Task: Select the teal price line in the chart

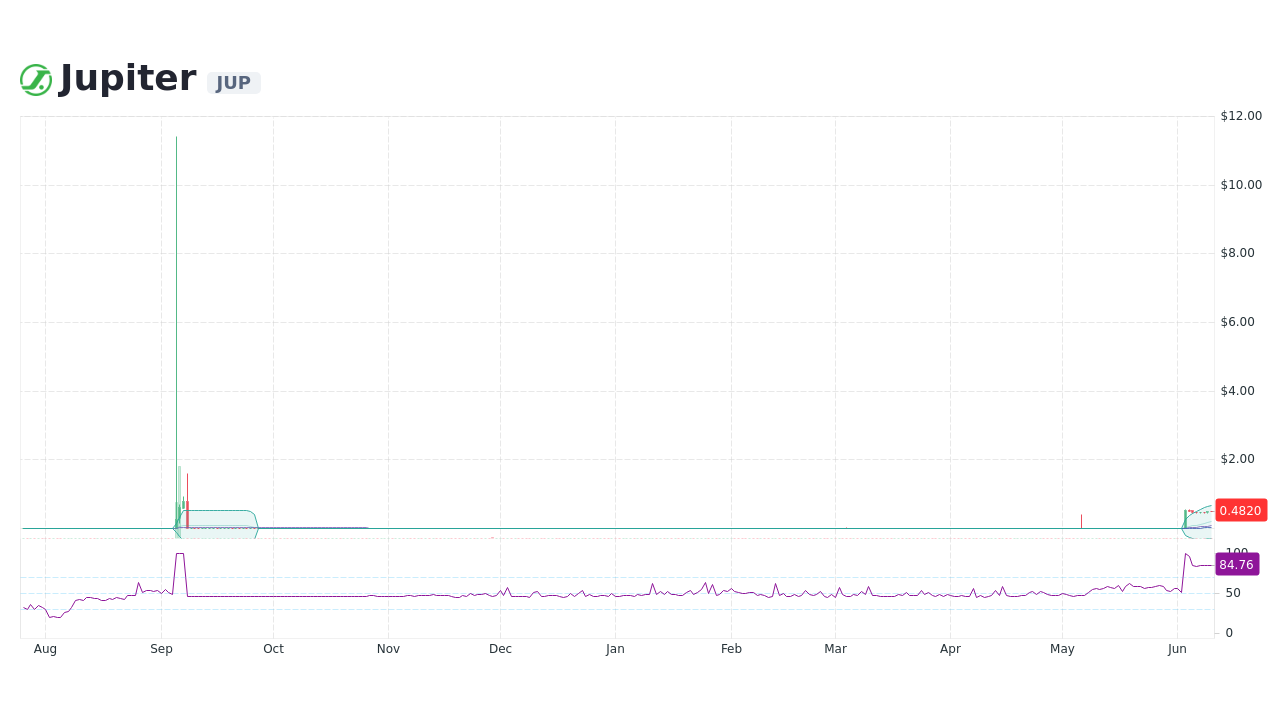Action: tap(600, 526)
